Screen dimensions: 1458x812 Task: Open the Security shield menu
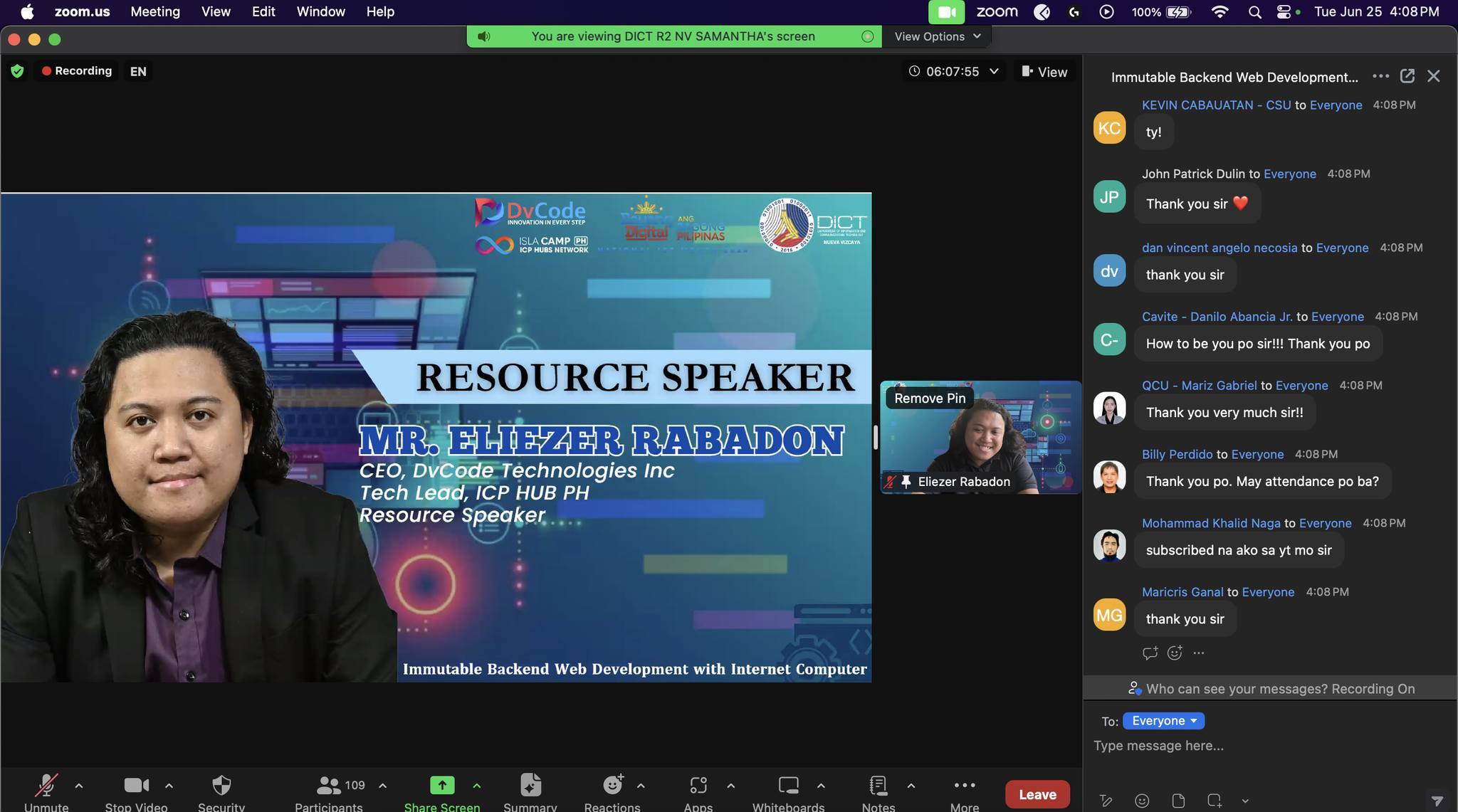pos(221,793)
